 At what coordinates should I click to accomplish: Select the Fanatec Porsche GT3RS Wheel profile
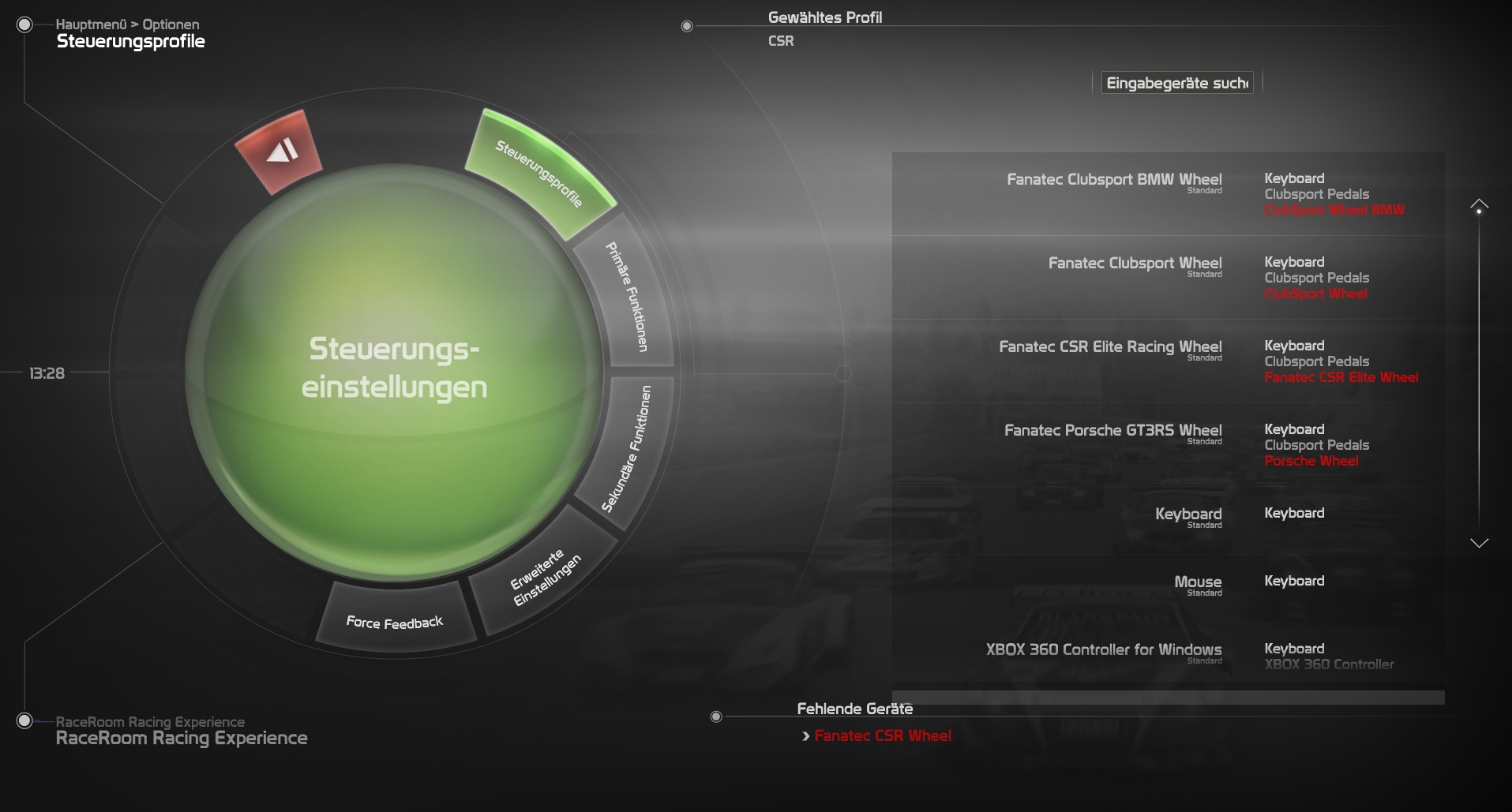pyautogui.click(x=1169, y=445)
